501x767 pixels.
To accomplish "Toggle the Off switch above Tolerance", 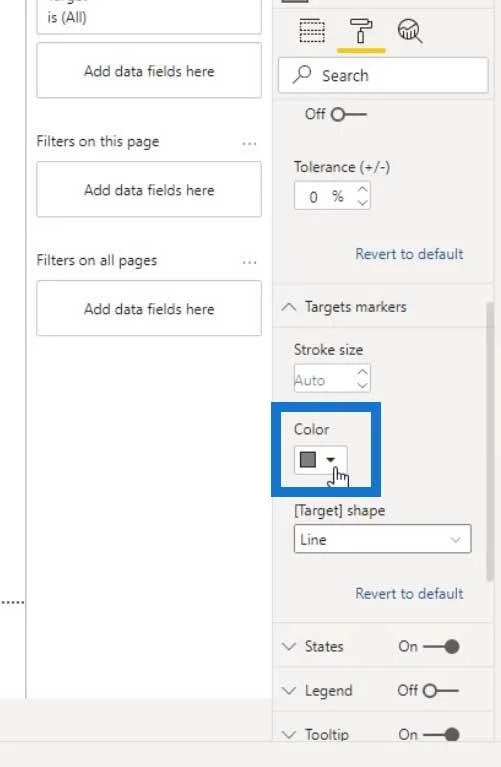I will pyautogui.click(x=348, y=114).
